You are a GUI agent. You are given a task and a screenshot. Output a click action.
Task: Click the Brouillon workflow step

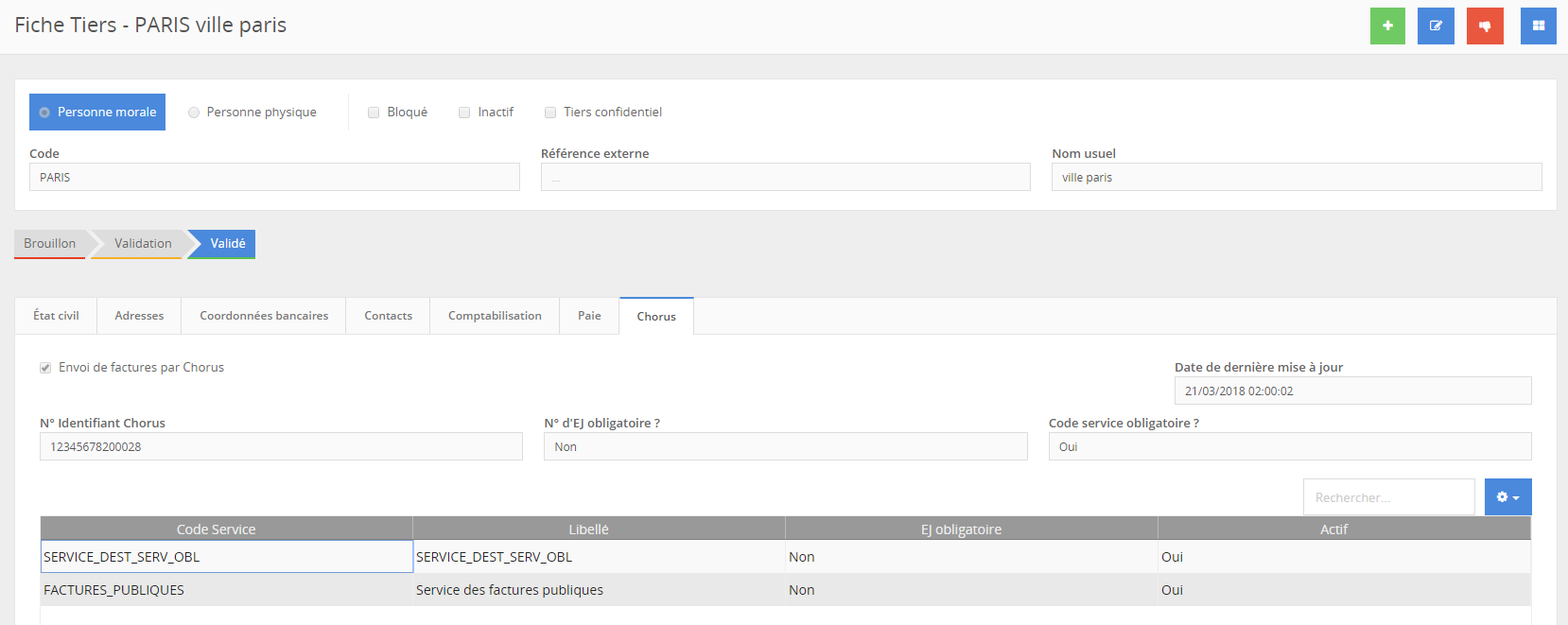[x=50, y=244]
